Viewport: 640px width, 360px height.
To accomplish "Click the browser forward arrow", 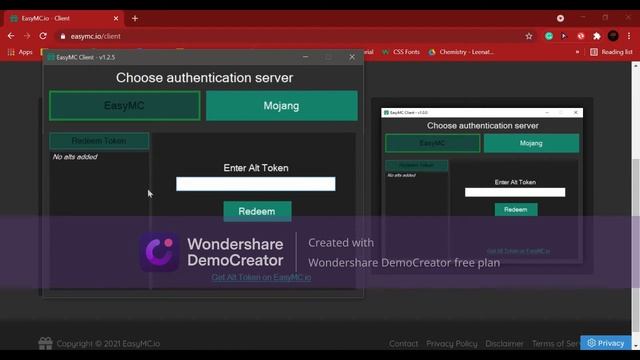I will coord(27,36).
